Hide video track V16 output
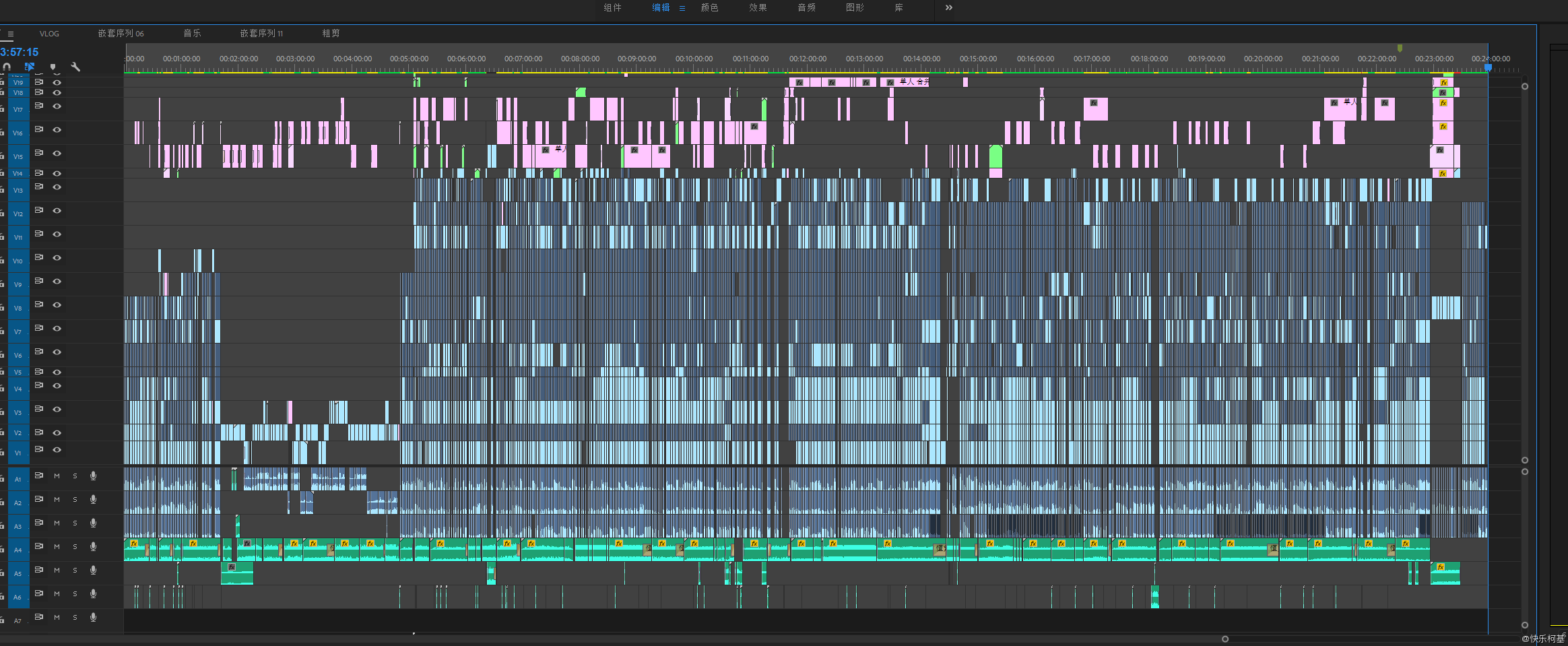Screen dimensions: 1568x646 coord(57,129)
